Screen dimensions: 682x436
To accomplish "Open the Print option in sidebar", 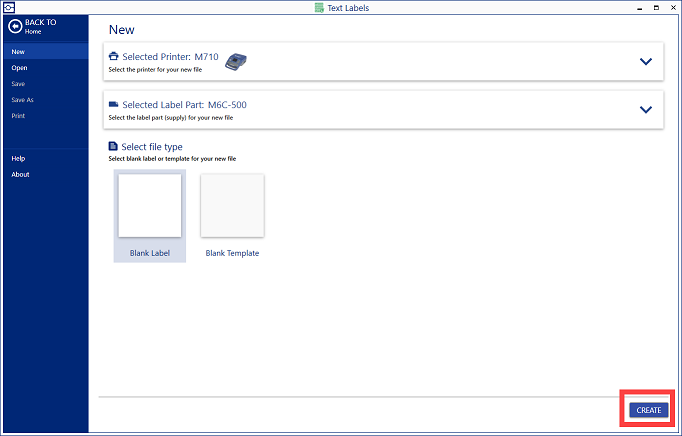I will point(18,115).
